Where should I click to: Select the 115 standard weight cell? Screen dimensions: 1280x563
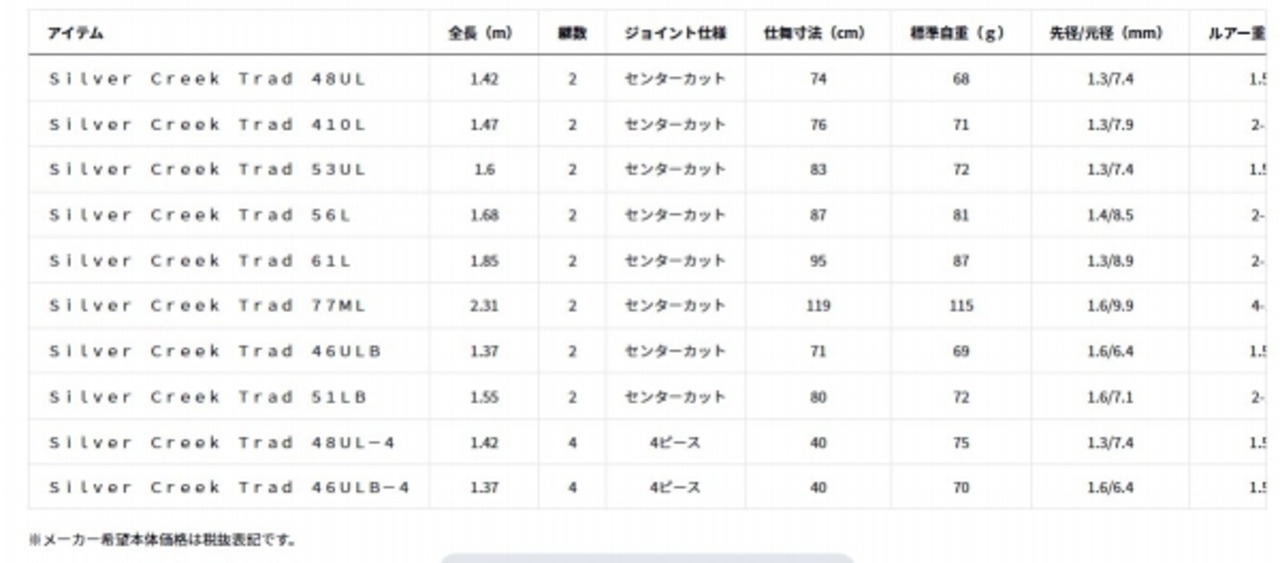tap(961, 306)
